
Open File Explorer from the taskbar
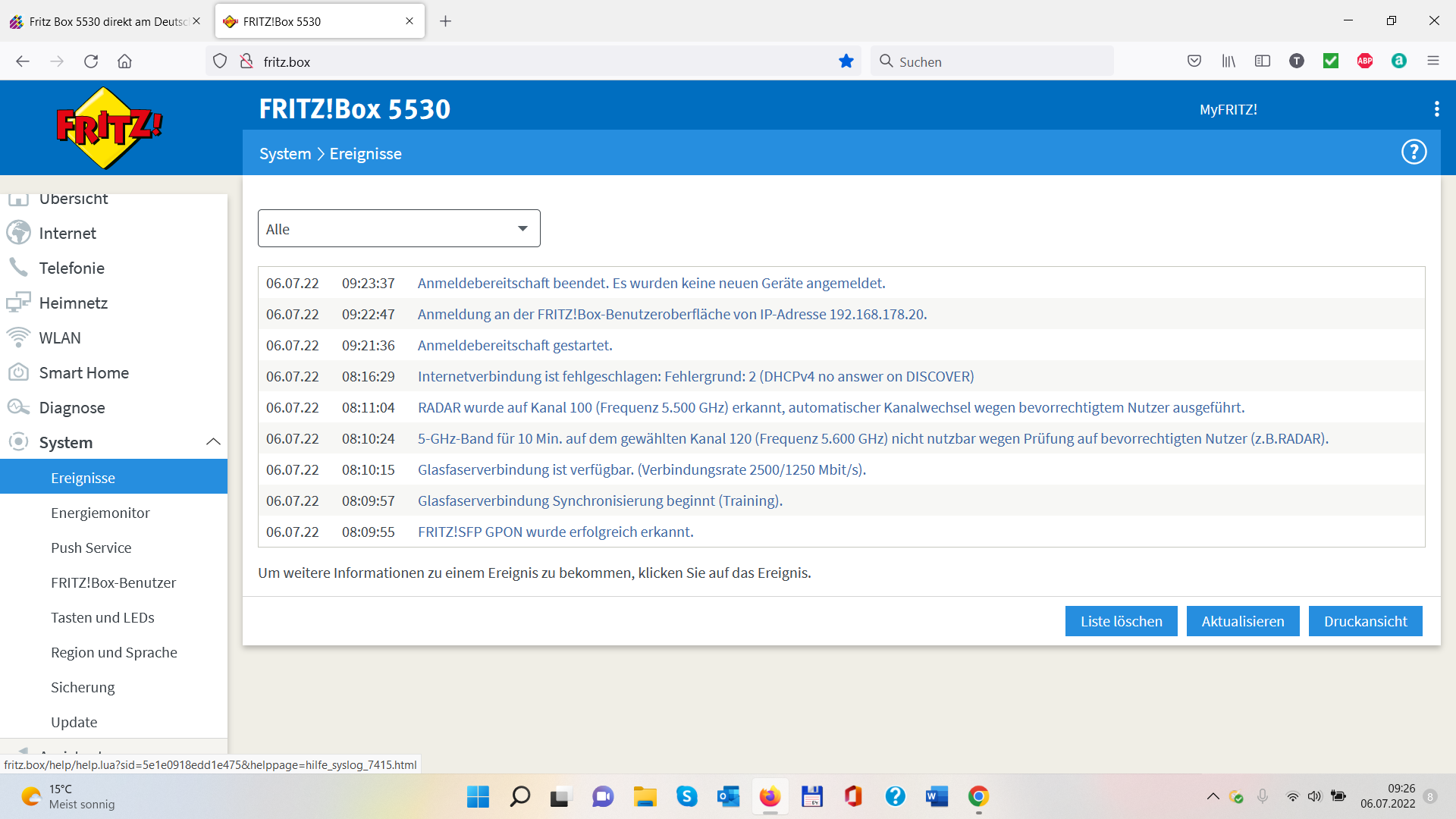pyautogui.click(x=645, y=797)
